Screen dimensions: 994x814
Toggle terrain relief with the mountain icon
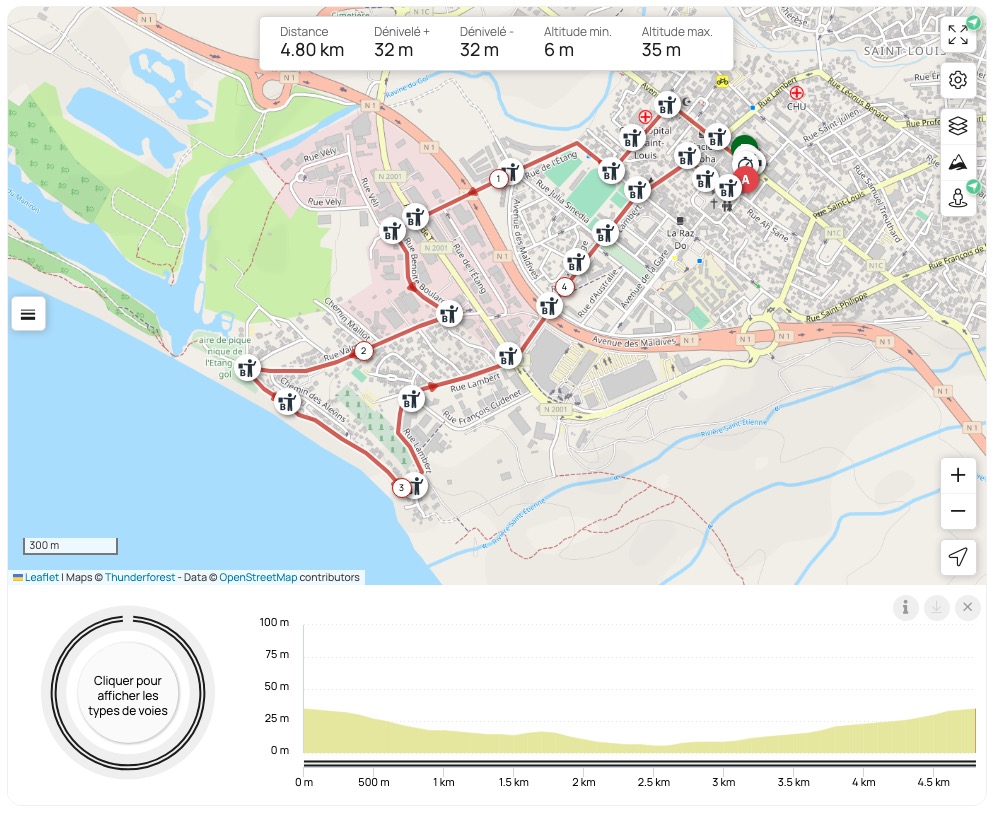coord(958,161)
